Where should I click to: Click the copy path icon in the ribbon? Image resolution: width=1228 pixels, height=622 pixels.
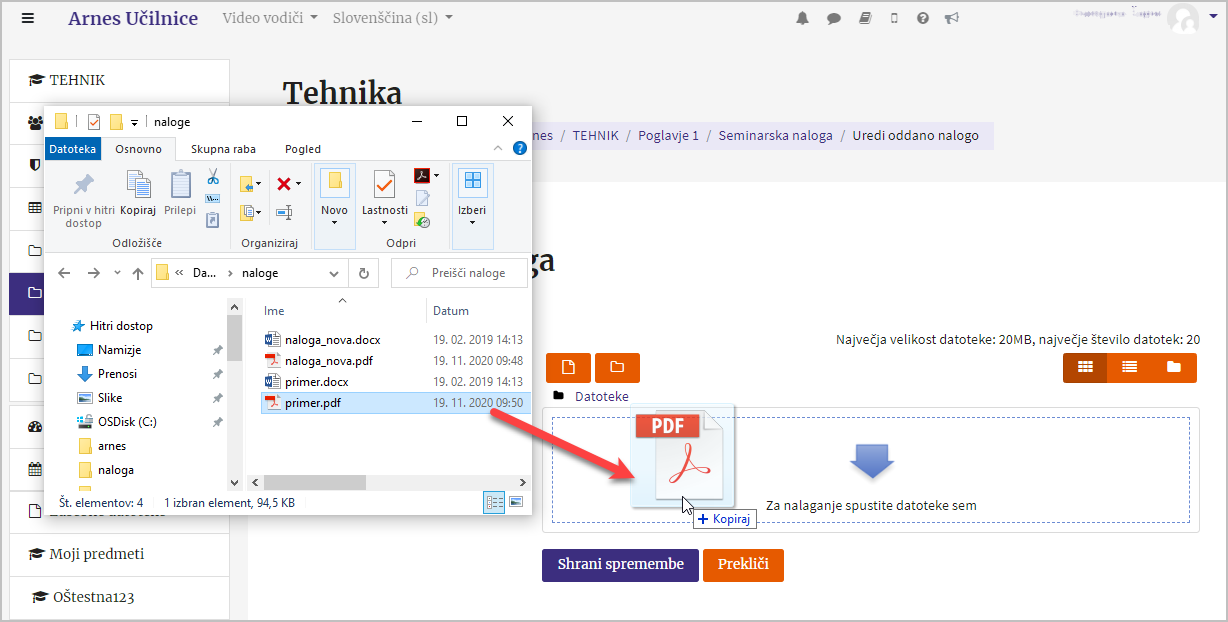click(213, 198)
